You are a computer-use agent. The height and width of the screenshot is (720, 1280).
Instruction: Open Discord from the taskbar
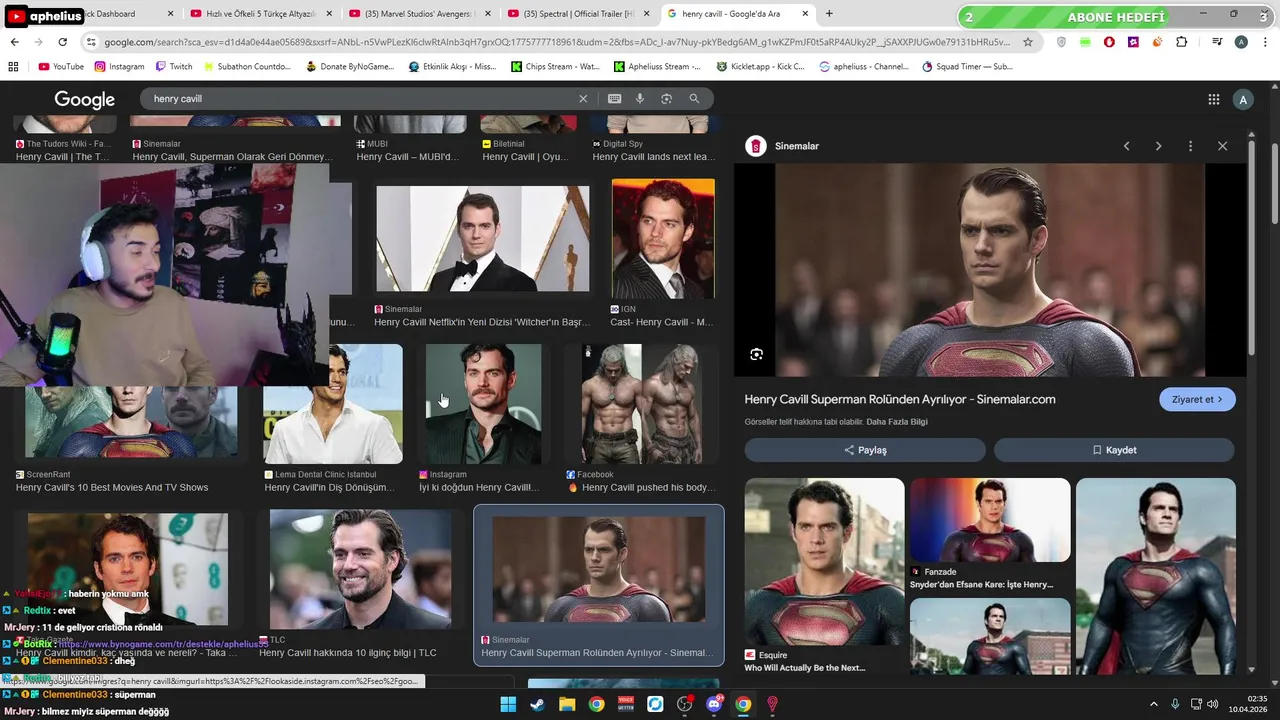714,704
